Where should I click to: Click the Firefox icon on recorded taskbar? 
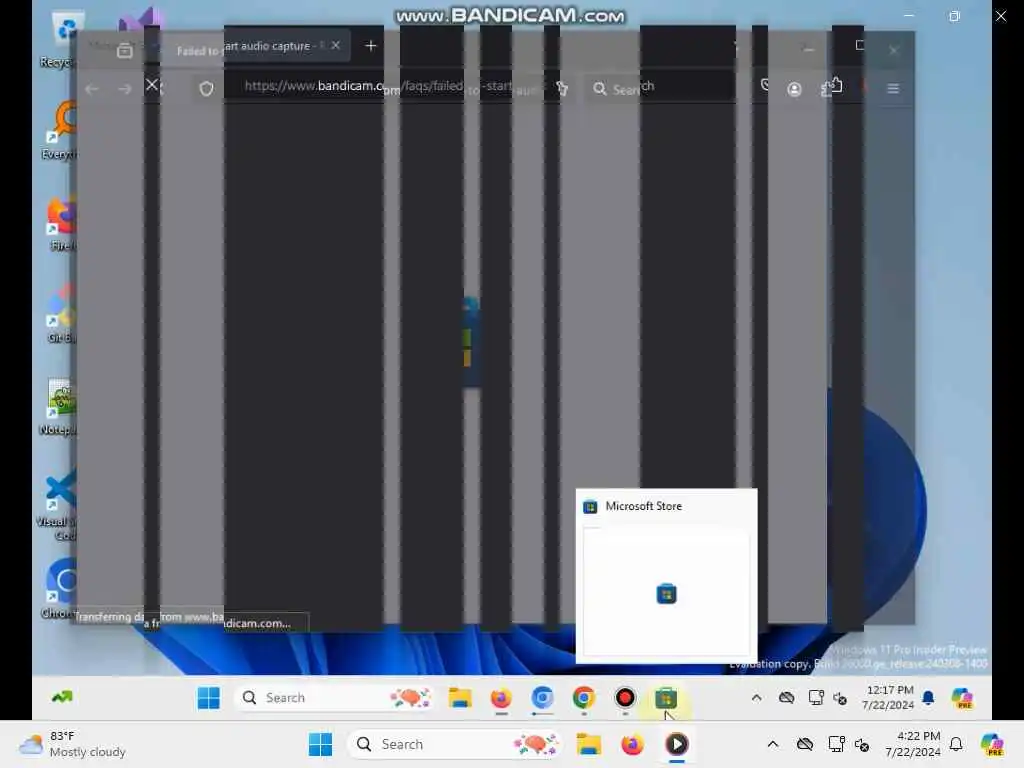501,698
